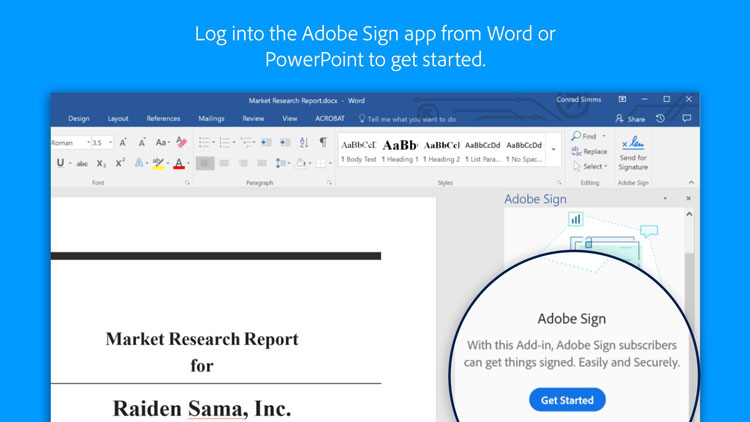This screenshot has width=750, height=422.
Task: Click Adobe Sign pane scroll-up arrow
Action: click(689, 214)
